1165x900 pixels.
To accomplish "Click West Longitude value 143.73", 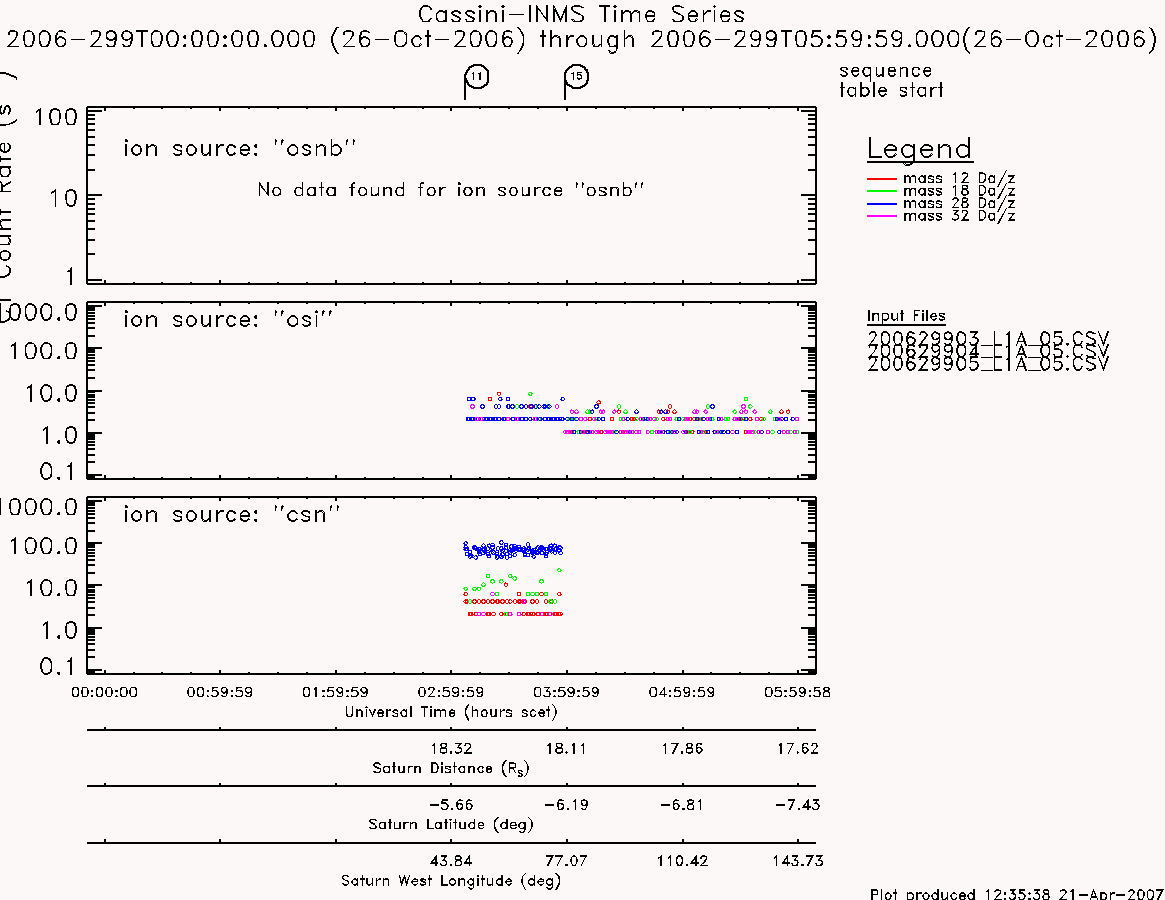I will pos(797,861).
